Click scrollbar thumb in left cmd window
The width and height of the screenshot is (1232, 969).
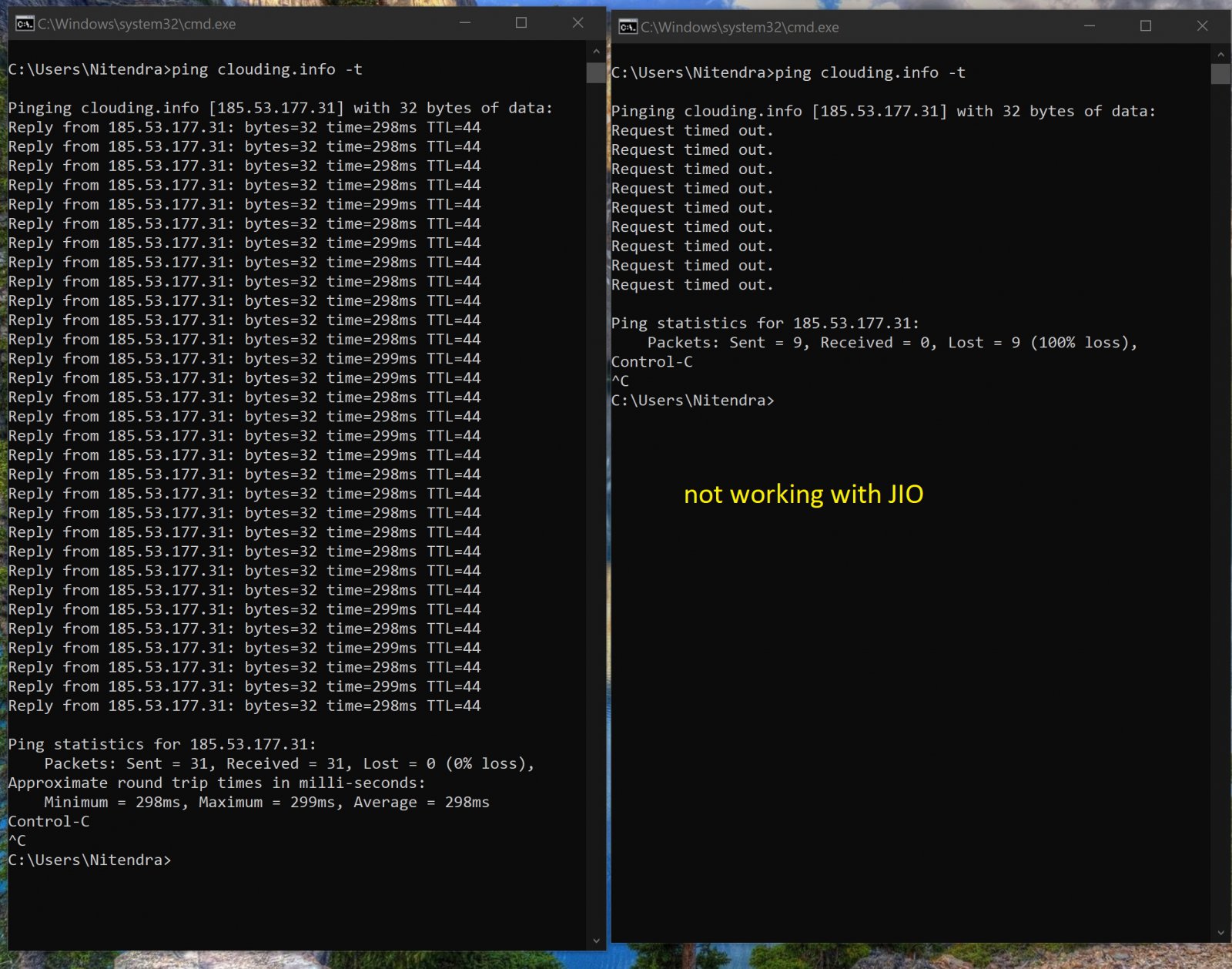tap(596, 73)
